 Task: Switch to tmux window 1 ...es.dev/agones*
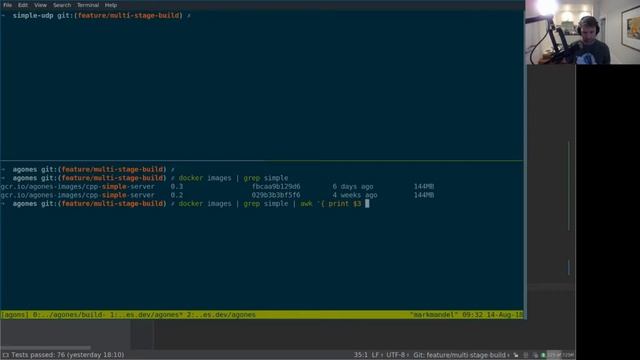click(x=146, y=315)
